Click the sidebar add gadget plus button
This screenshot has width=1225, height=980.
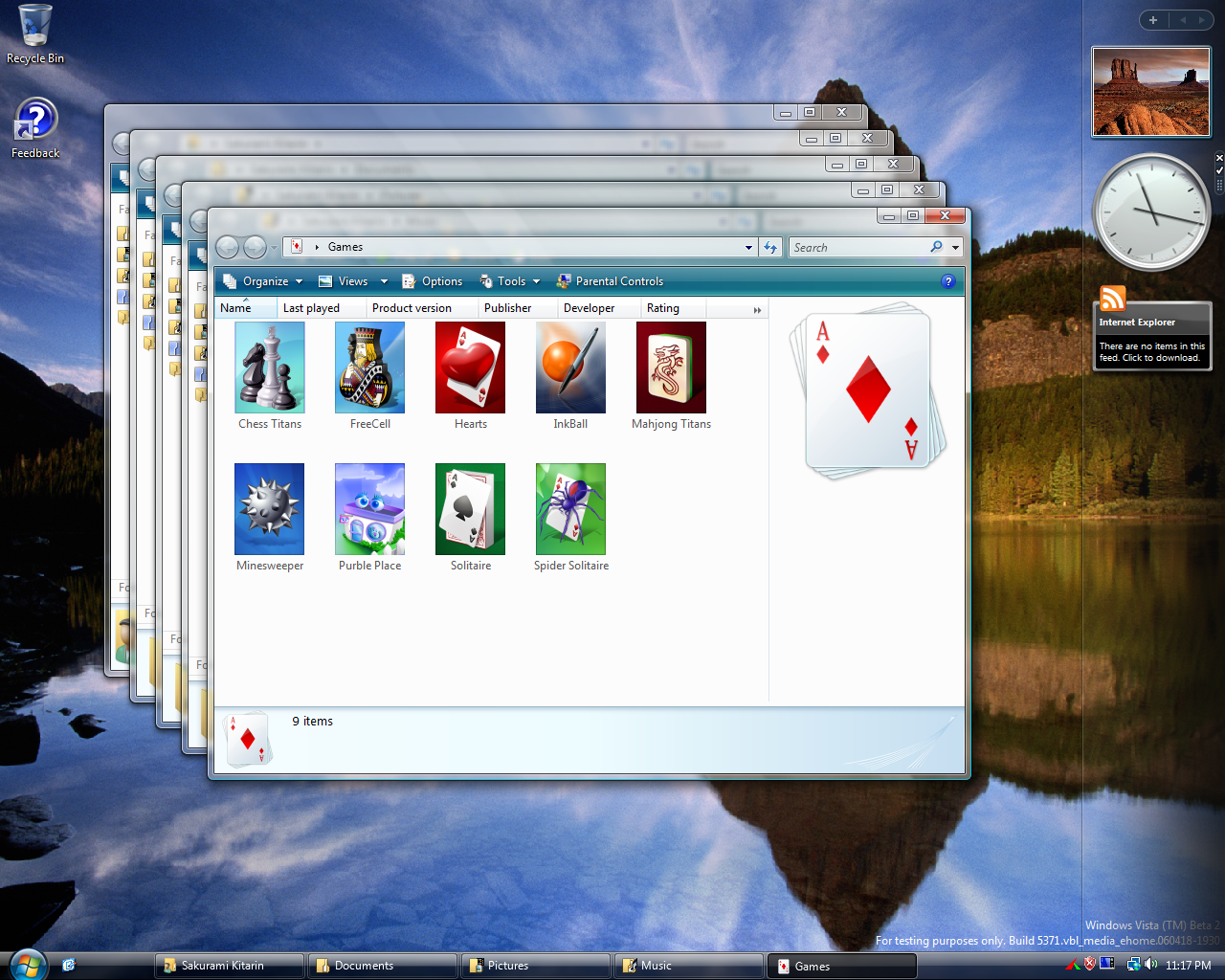(1152, 20)
